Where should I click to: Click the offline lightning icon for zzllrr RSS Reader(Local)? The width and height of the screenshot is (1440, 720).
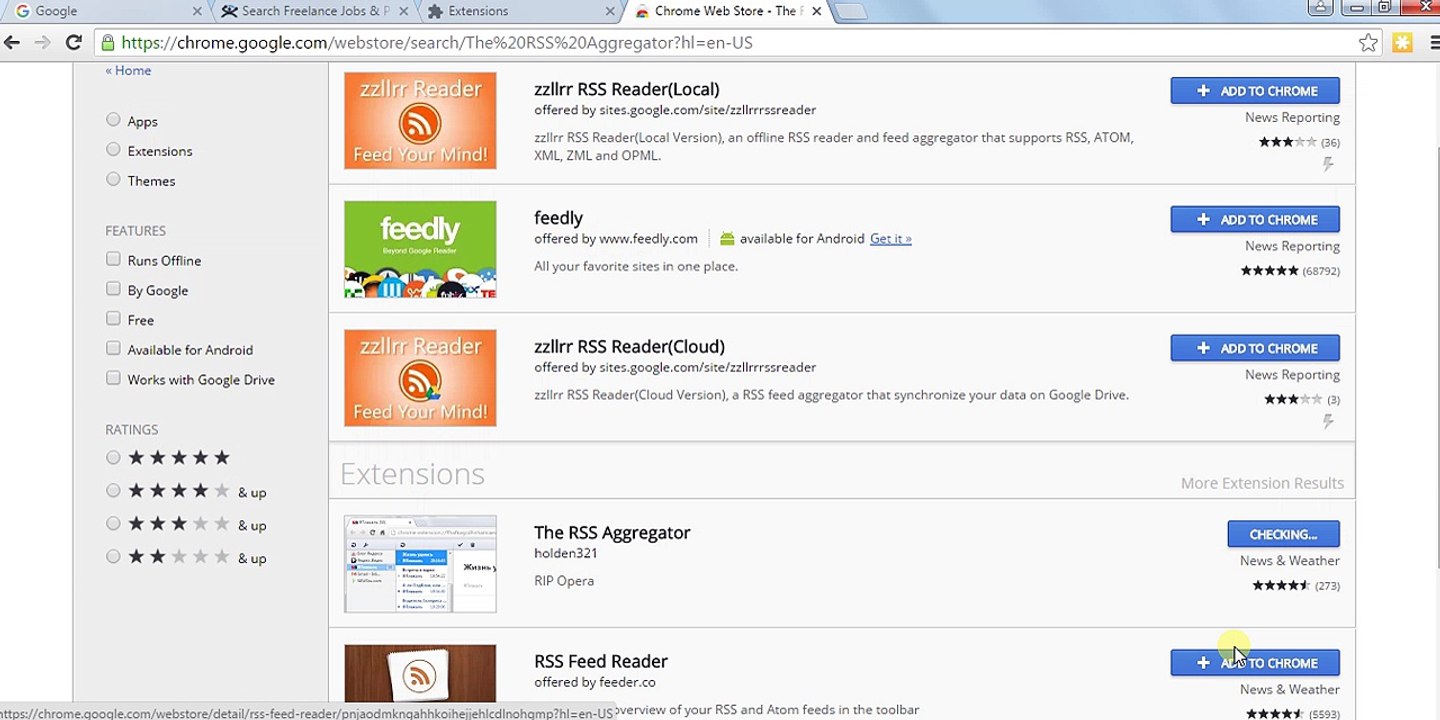click(1328, 164)
